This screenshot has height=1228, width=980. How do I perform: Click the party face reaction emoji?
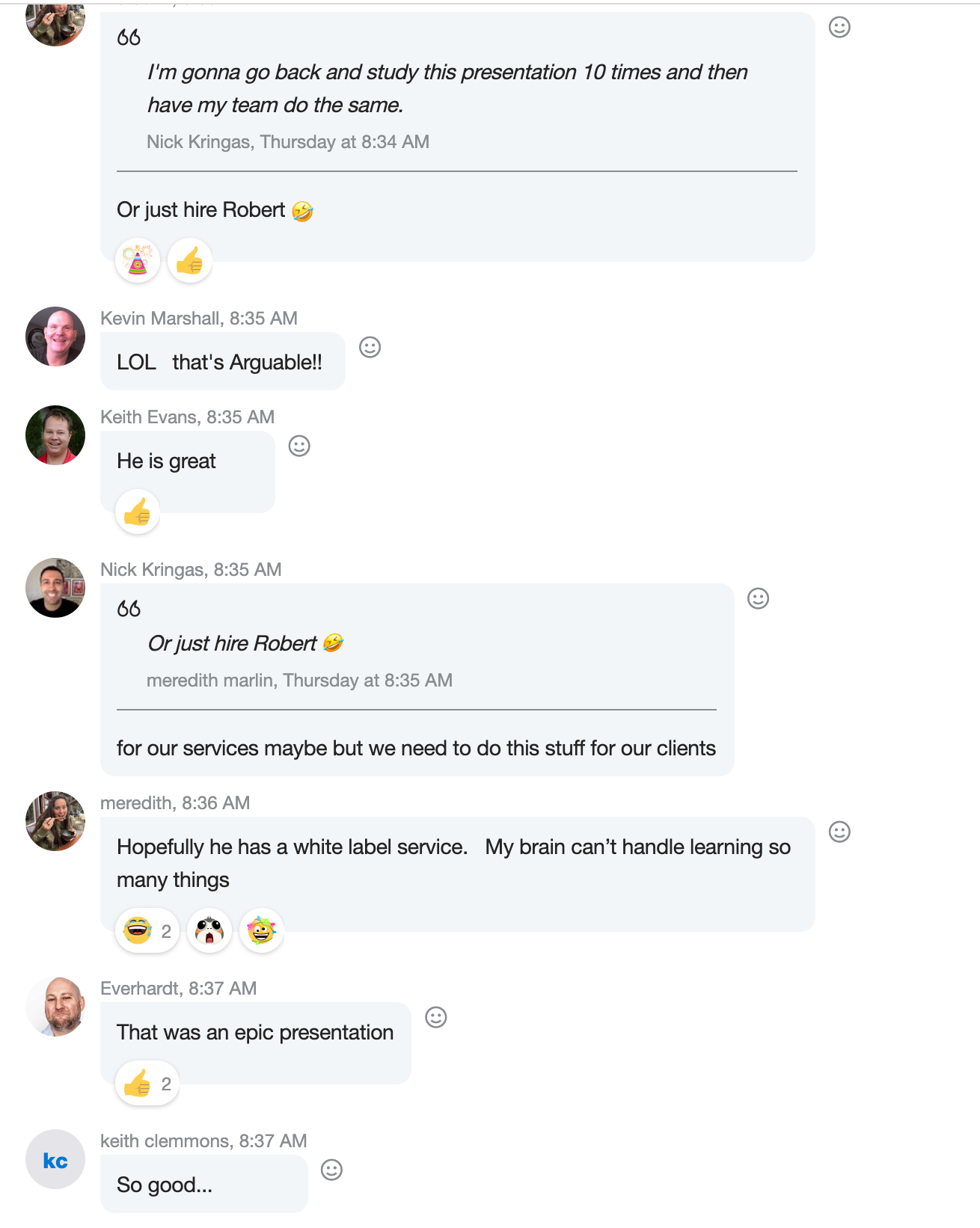point(261,931)
